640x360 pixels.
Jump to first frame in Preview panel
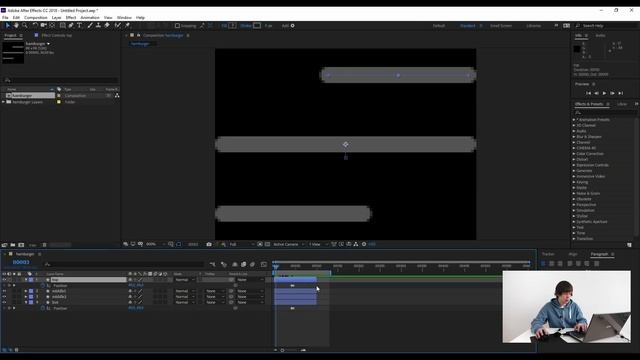588,93
